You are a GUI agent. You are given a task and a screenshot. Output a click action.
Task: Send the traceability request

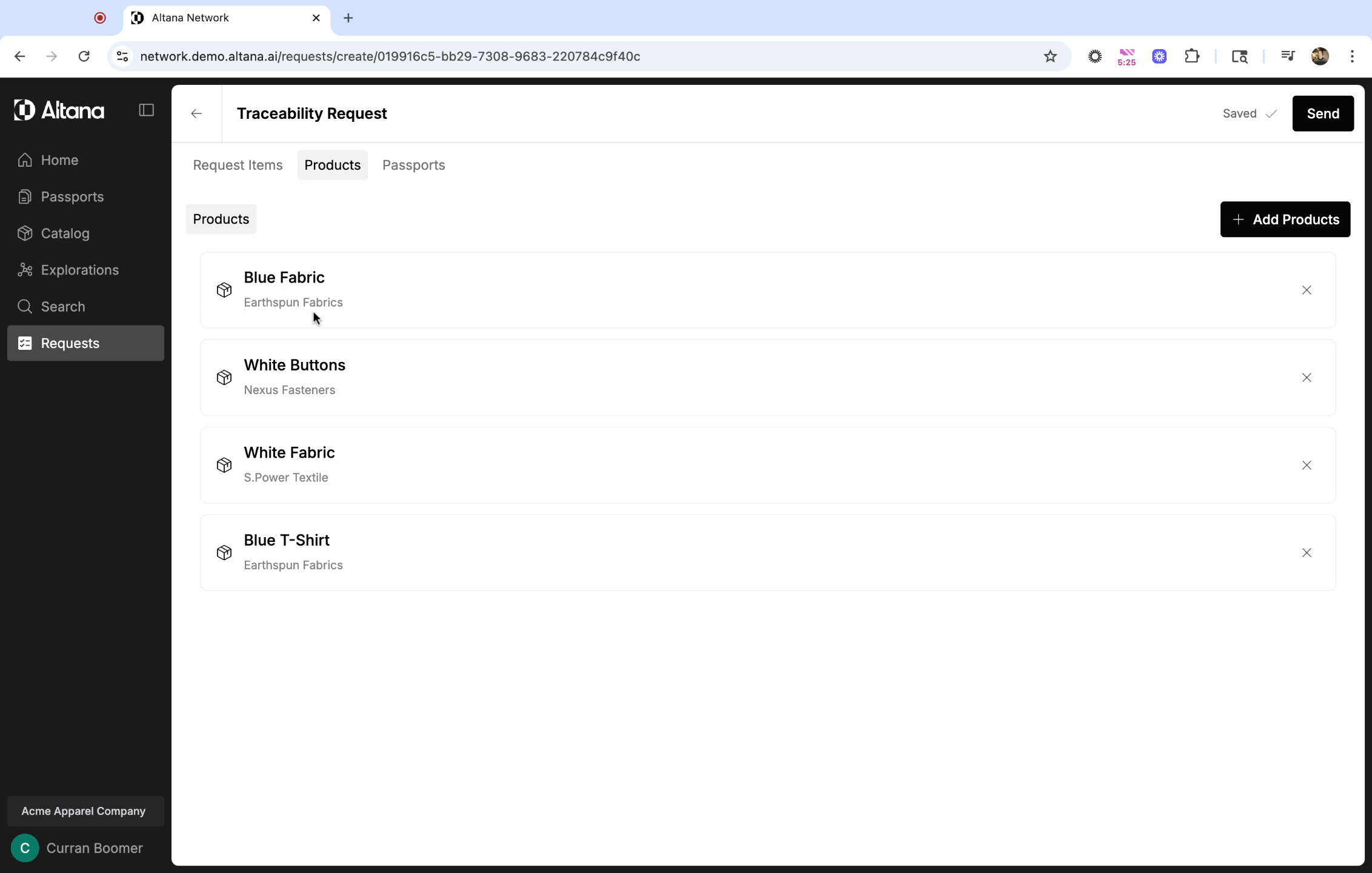(x=1322, y=113)
